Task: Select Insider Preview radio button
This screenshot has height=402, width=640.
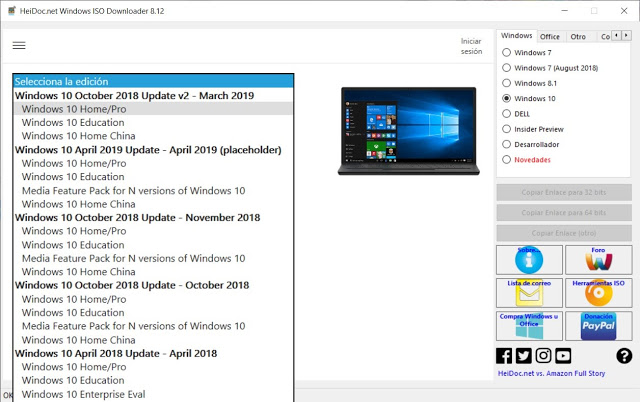Action: (507, 129)
